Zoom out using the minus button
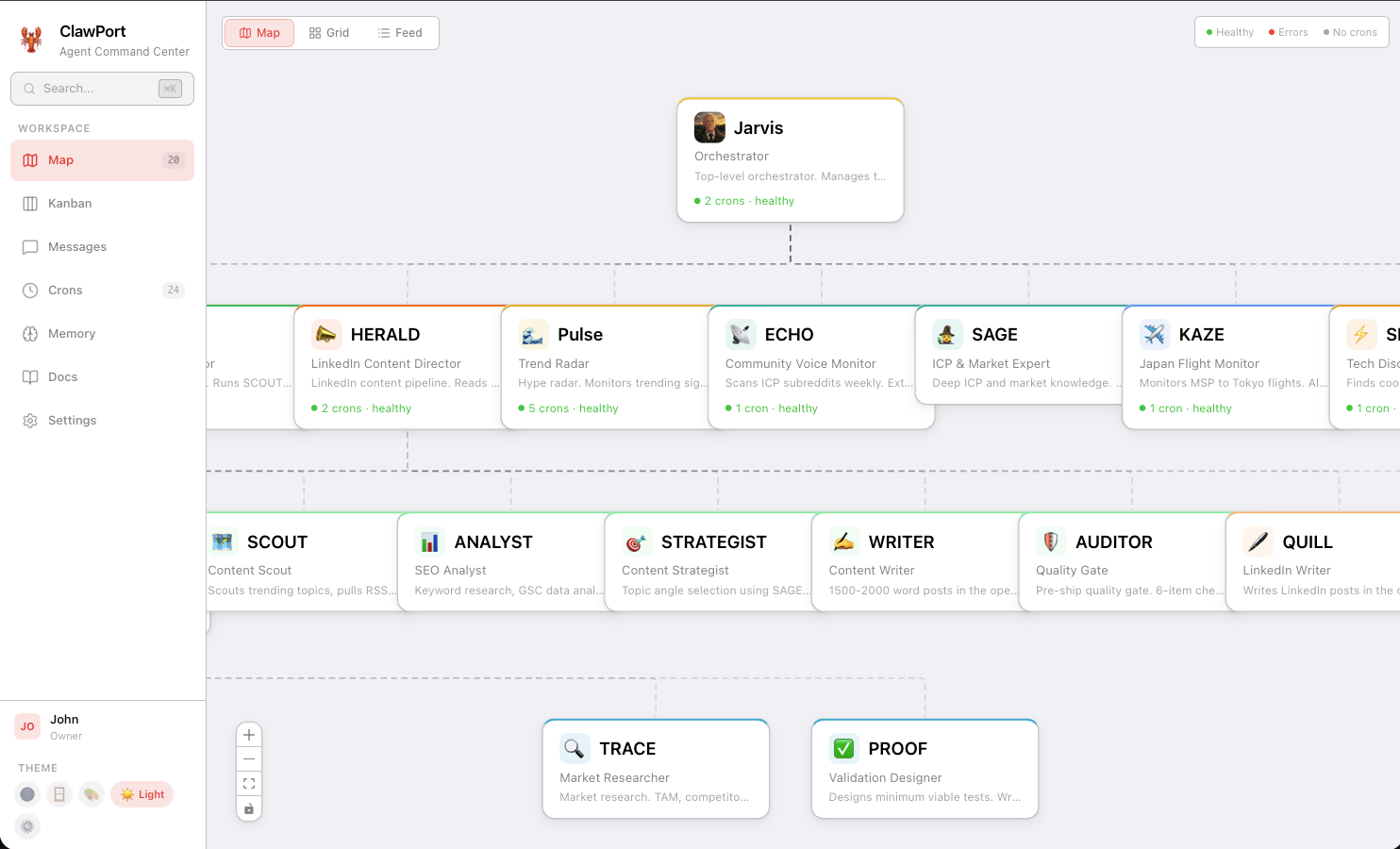 pos(249,758)
